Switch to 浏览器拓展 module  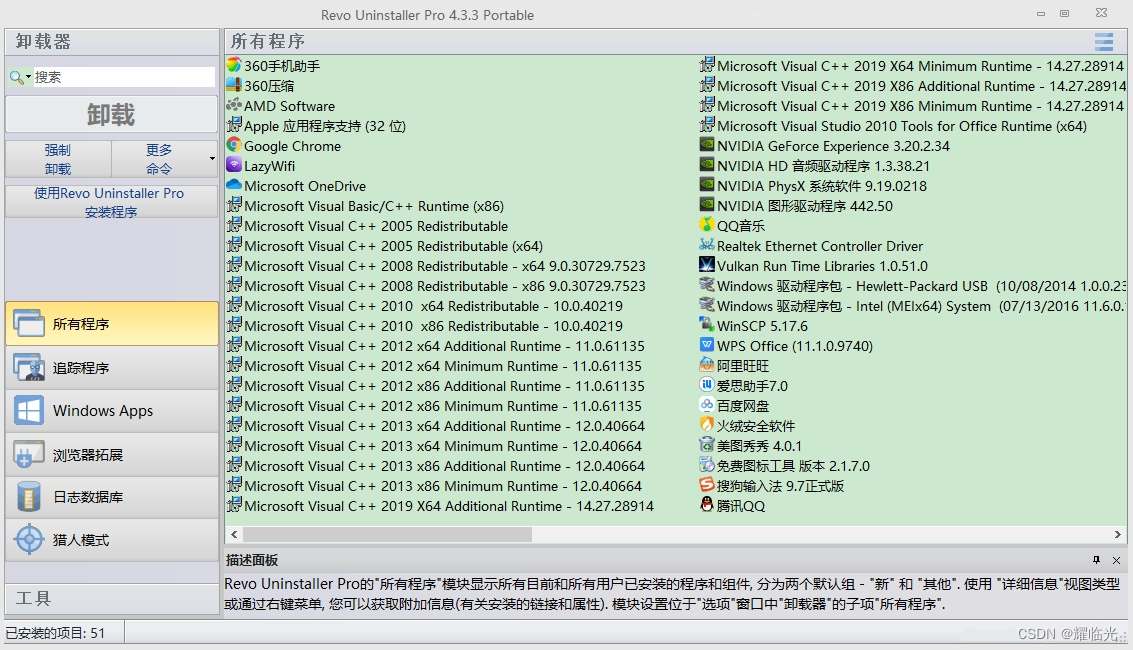[x=112, y=454]
